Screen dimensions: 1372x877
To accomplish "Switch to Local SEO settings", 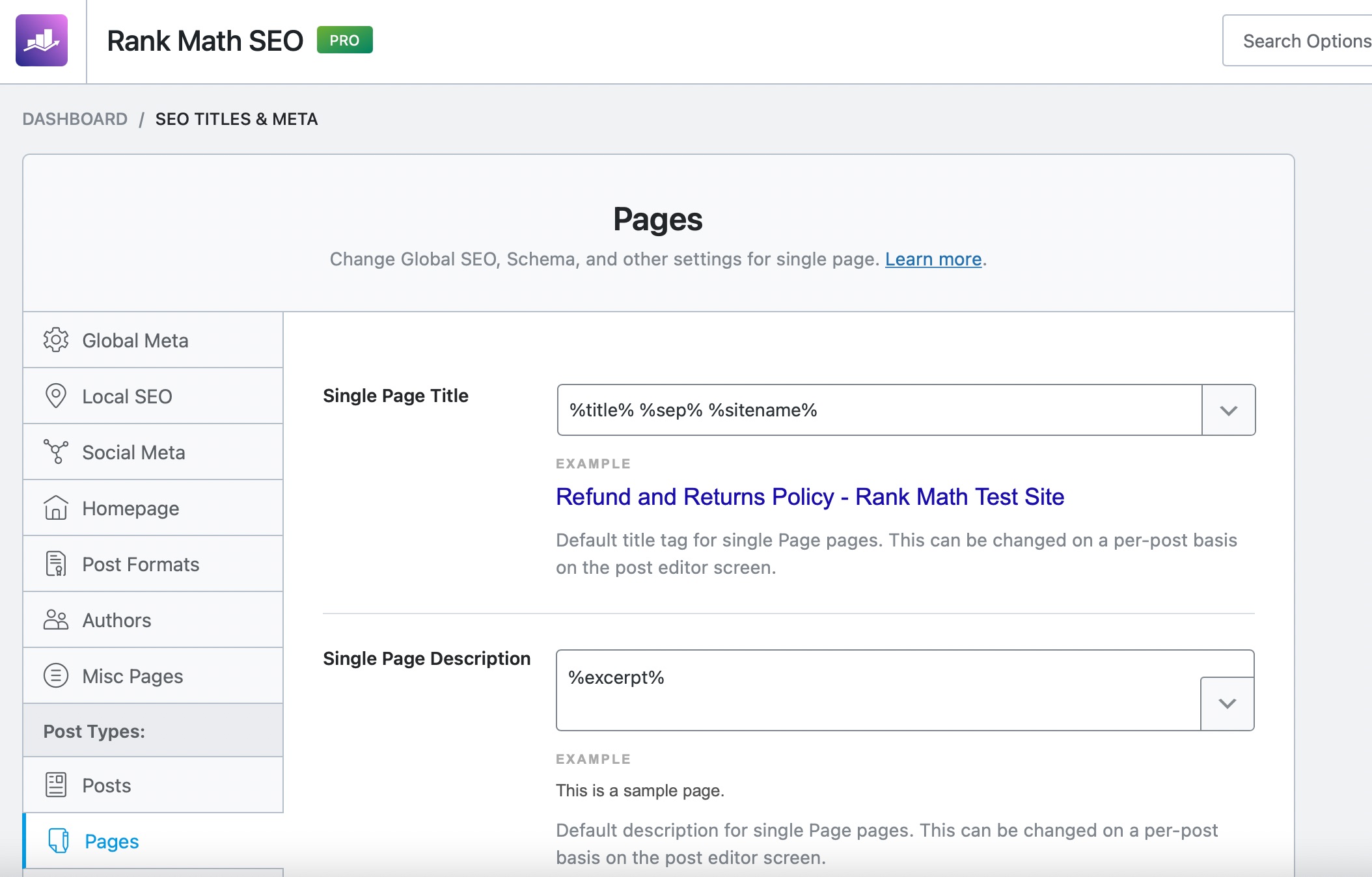I will point(153,396).
